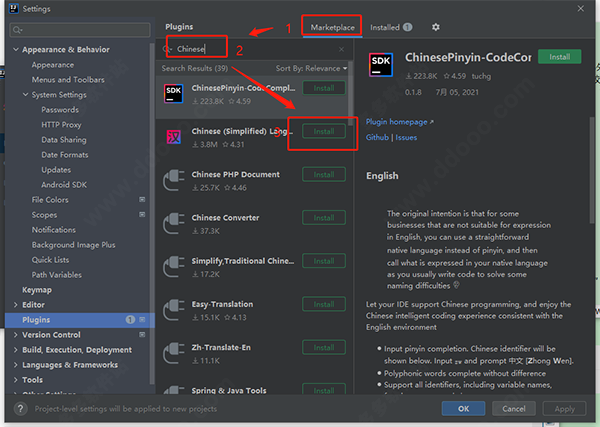Click the project-level icon beside Scopes
Screen dimensions: 600x427
tap(142, 215)
